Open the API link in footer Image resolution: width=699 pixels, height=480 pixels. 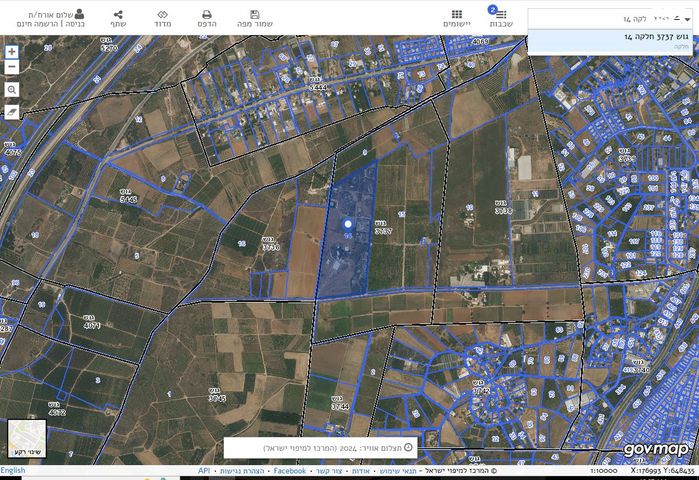point(204,470)
